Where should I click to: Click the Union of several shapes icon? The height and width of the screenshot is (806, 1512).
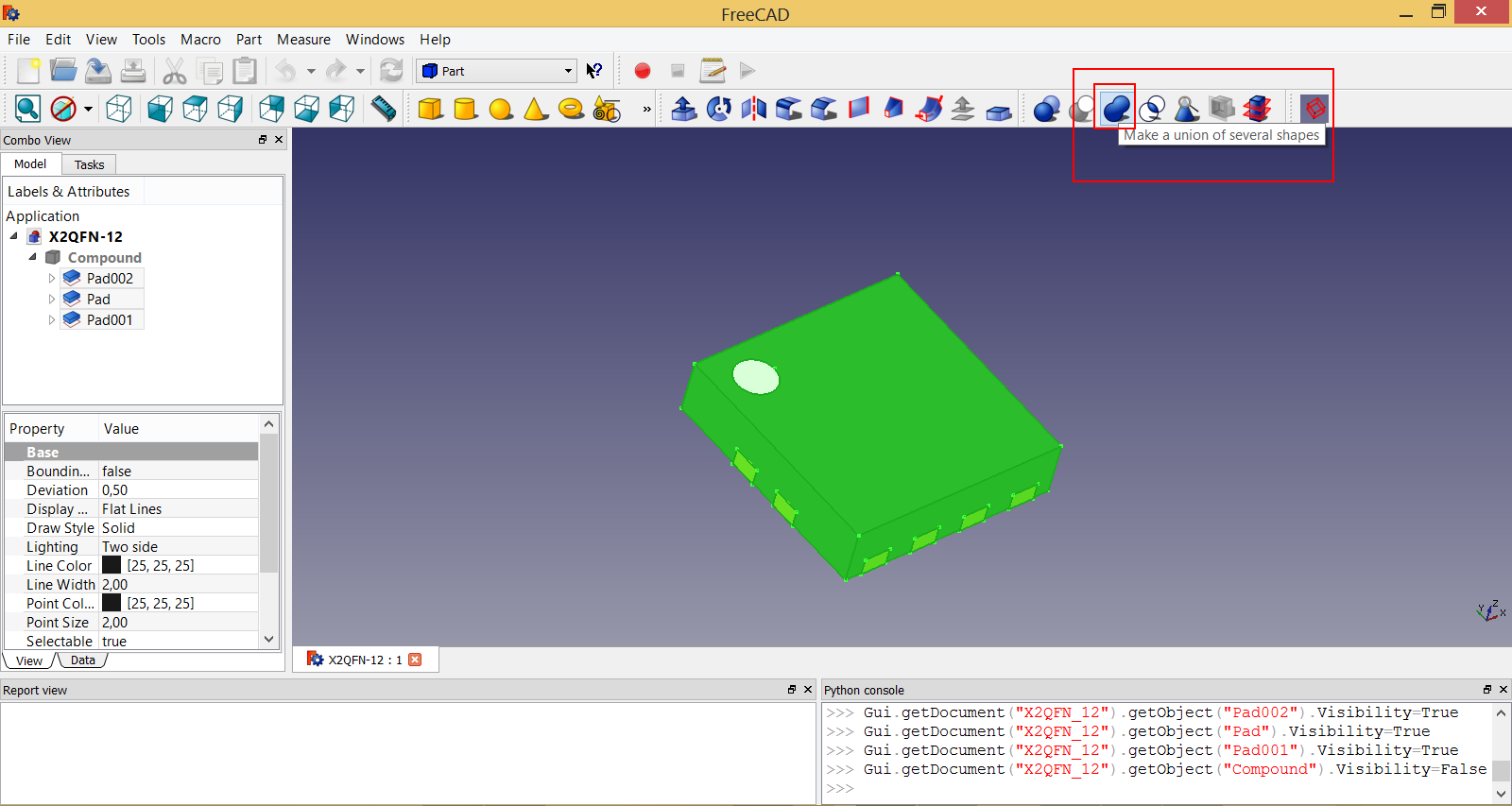tap(1116, 108)
